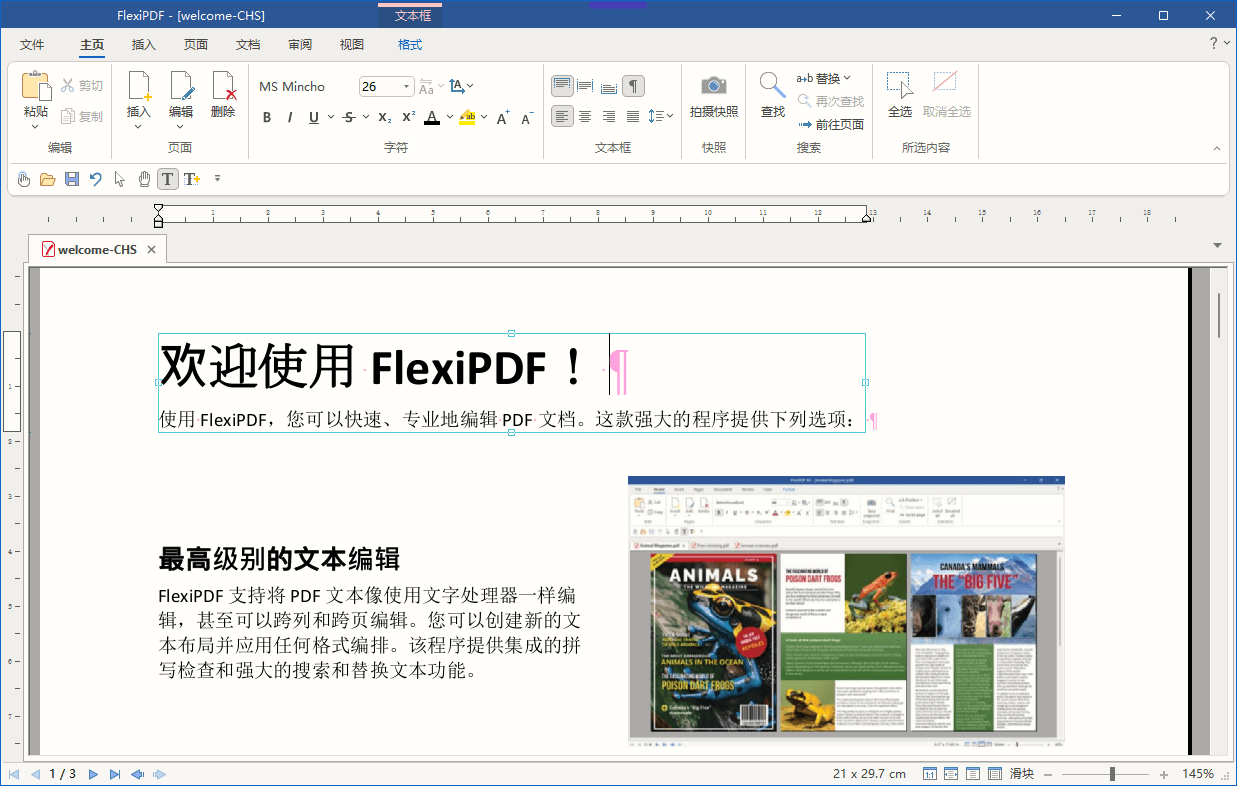This screenshot has width=1238, height=787.
Task: Open the document tabs list dropdown arrow
Action: point(1217,245)
